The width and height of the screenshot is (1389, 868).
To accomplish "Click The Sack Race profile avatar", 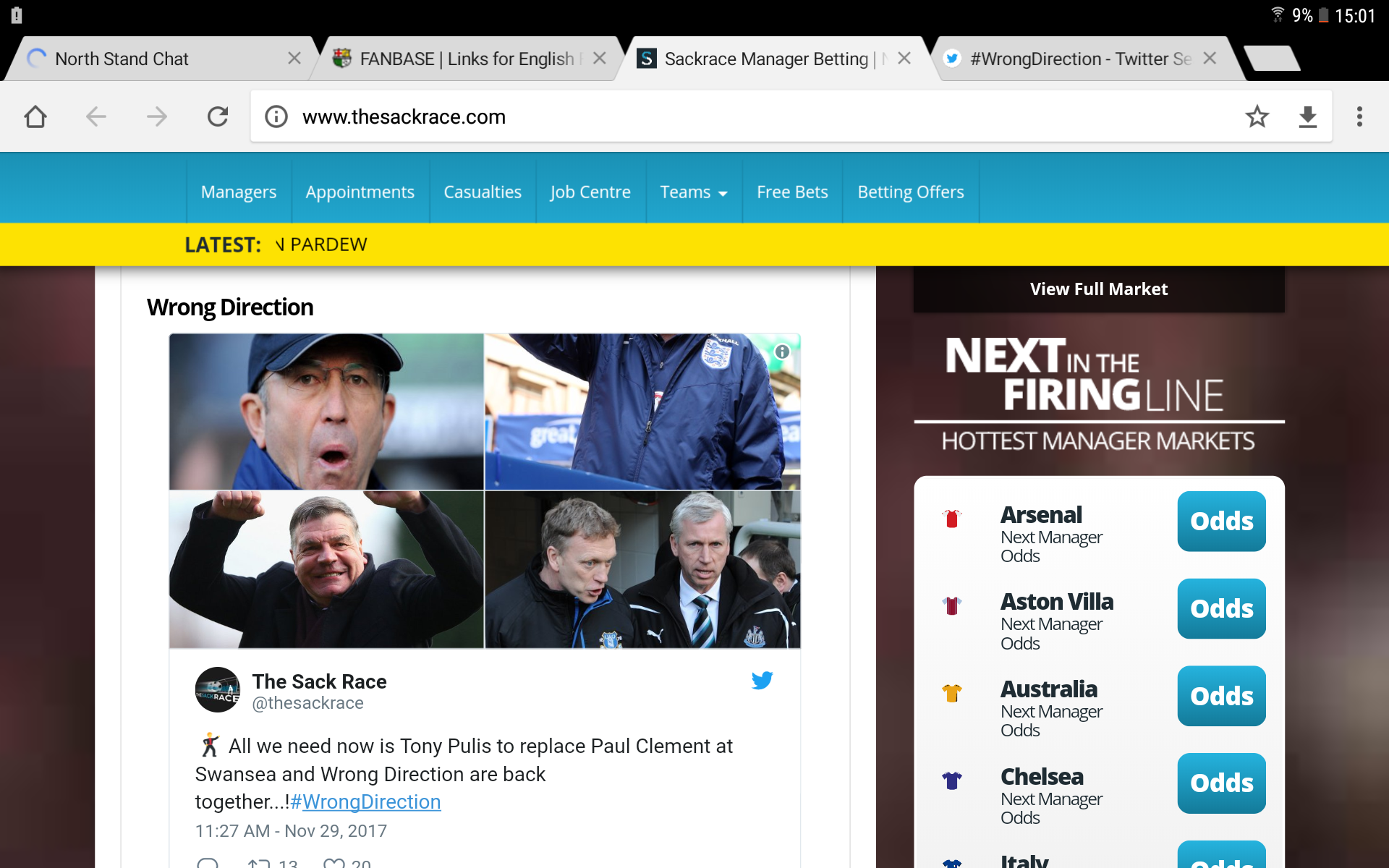I will tap(218, 690).
